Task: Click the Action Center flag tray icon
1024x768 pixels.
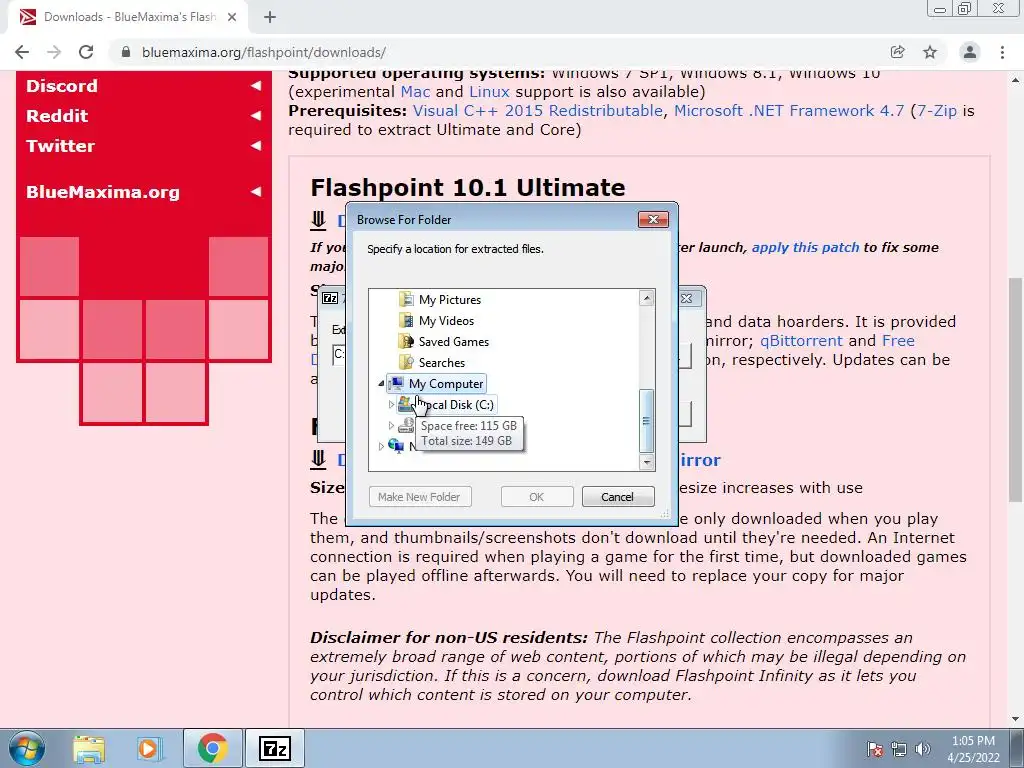Action: click(x=875, y=749)
